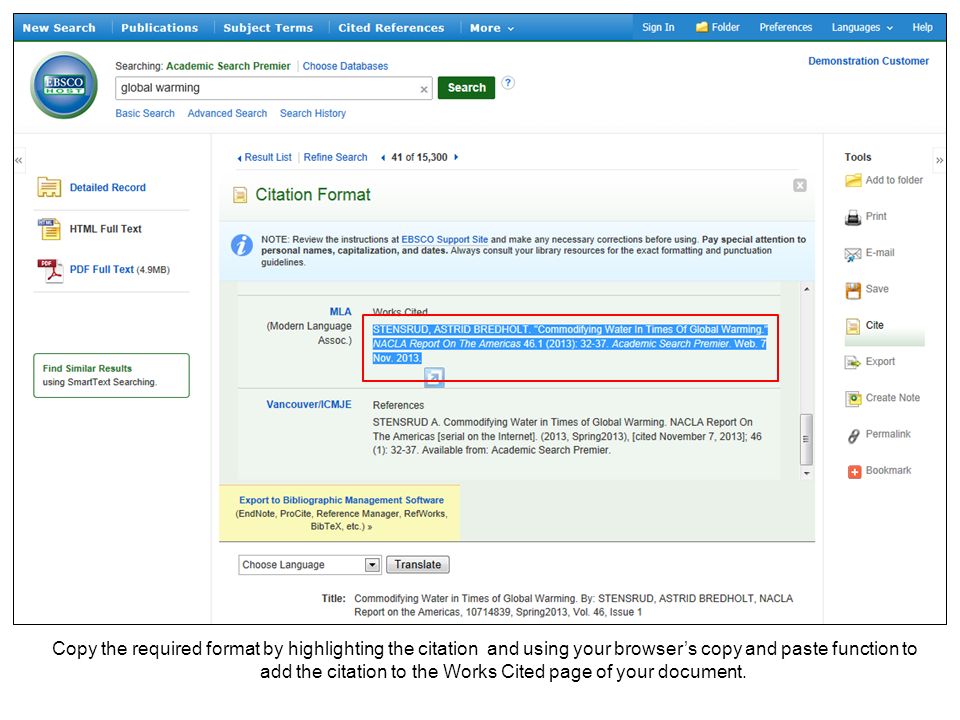Click the EBSCOhost logo
This screenshot has width=960, height=720.
tap(64, 85)
